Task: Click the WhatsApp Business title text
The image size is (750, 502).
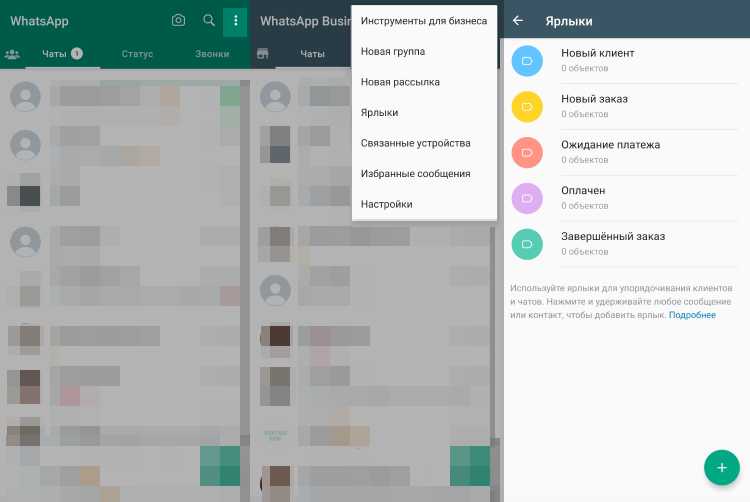Action: 306,21
